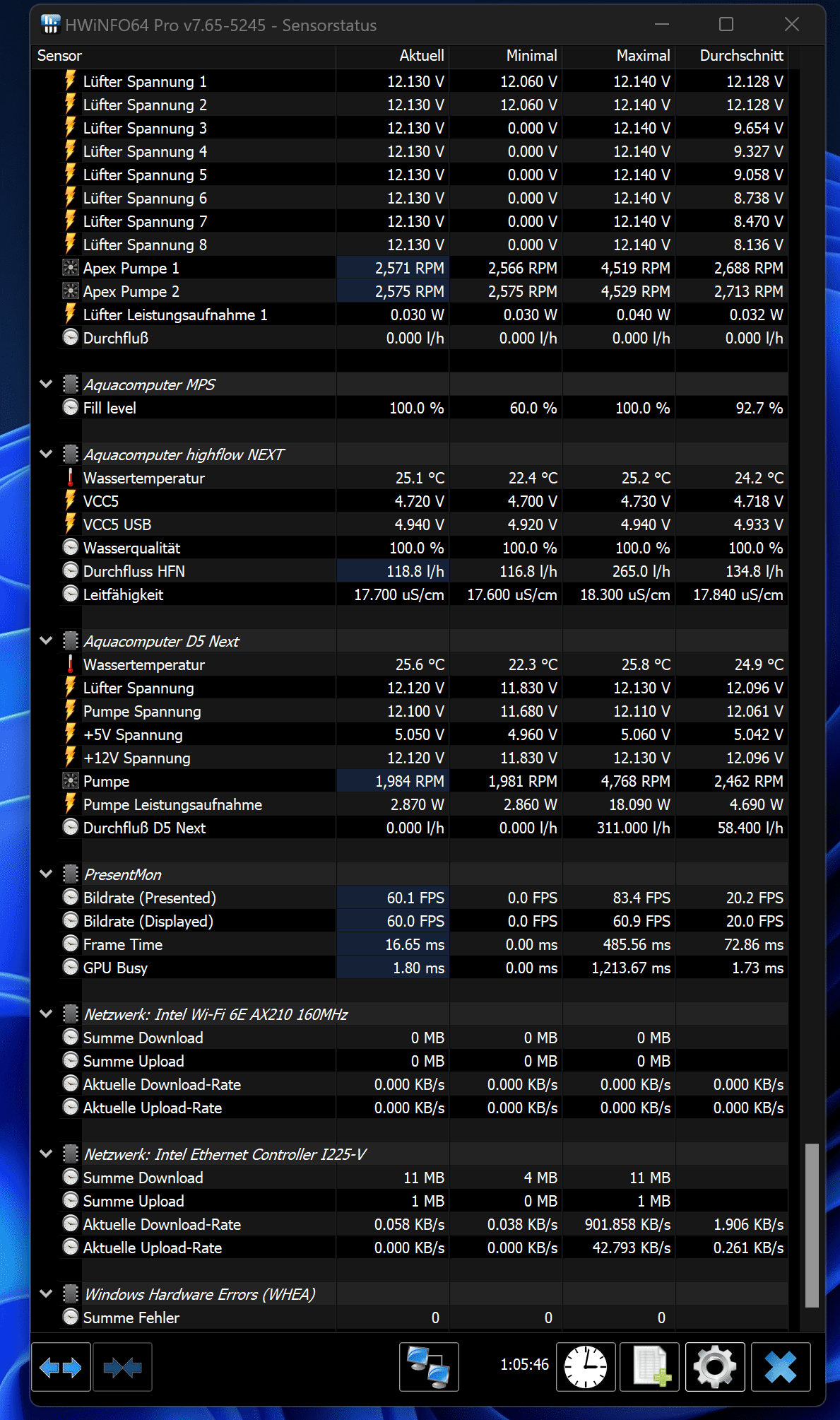The height and width of the screenshot is (1420, 840).
Task: Click the 901.858 KB/s maximal download value
Action: point(627,1224)
